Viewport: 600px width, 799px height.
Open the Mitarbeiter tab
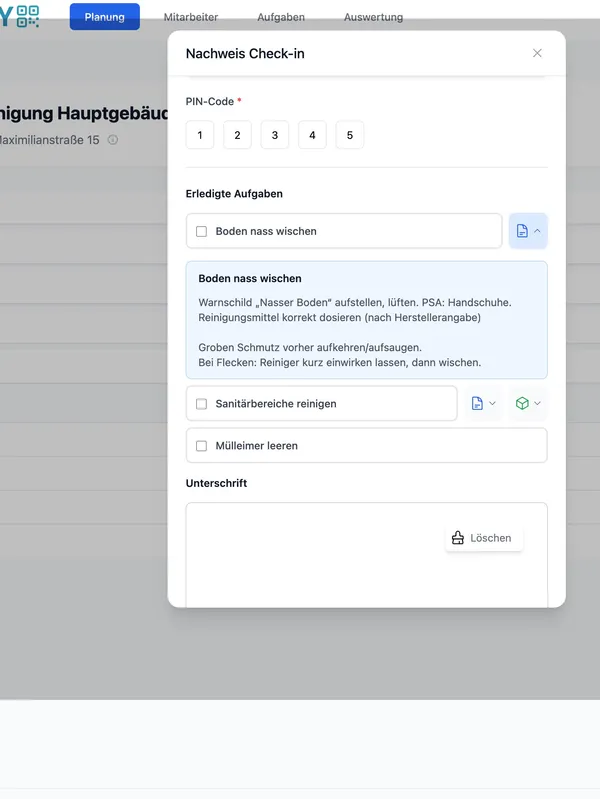[191, 17]
